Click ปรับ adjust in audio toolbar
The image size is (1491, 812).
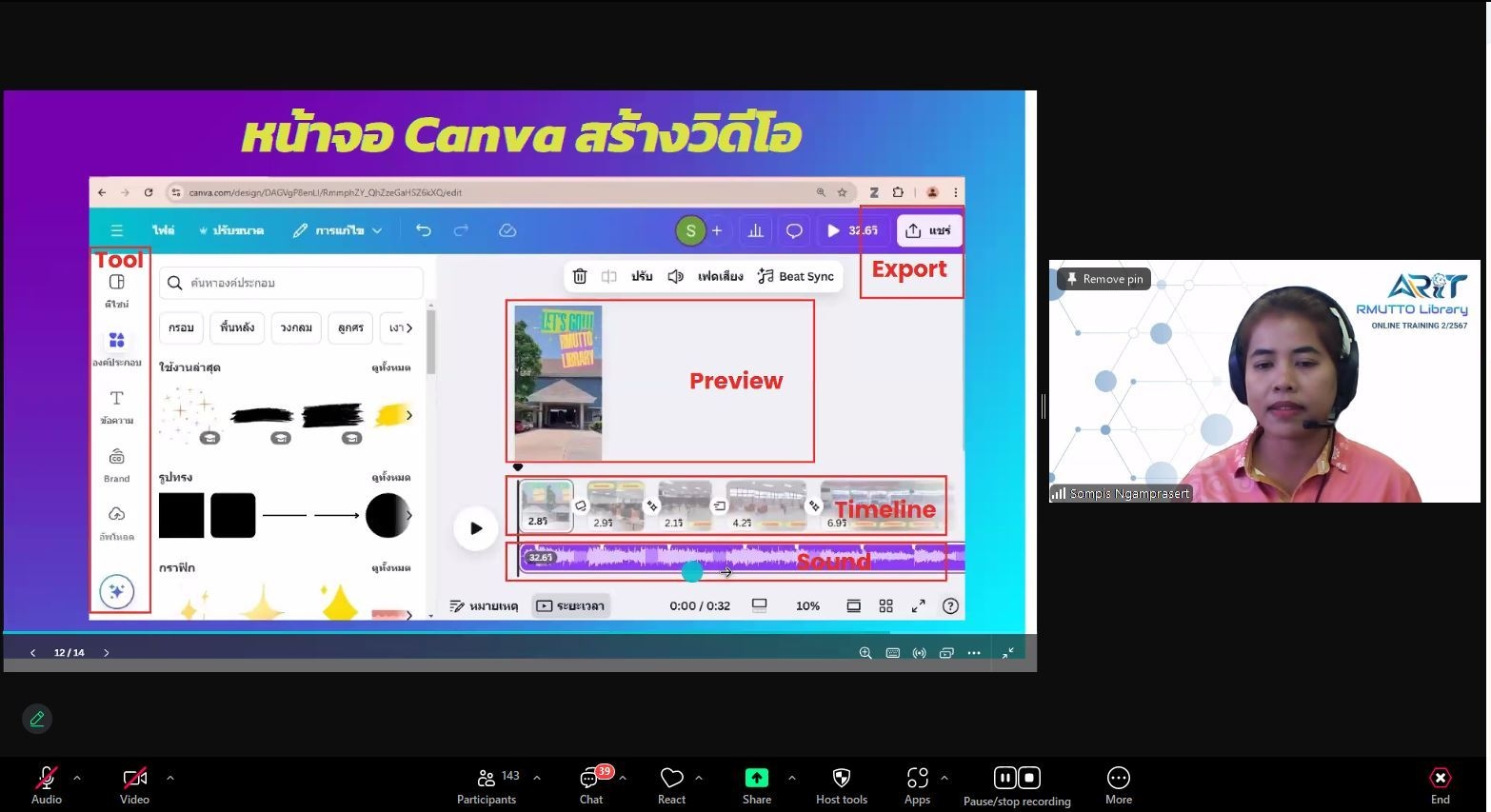[642, 276]
